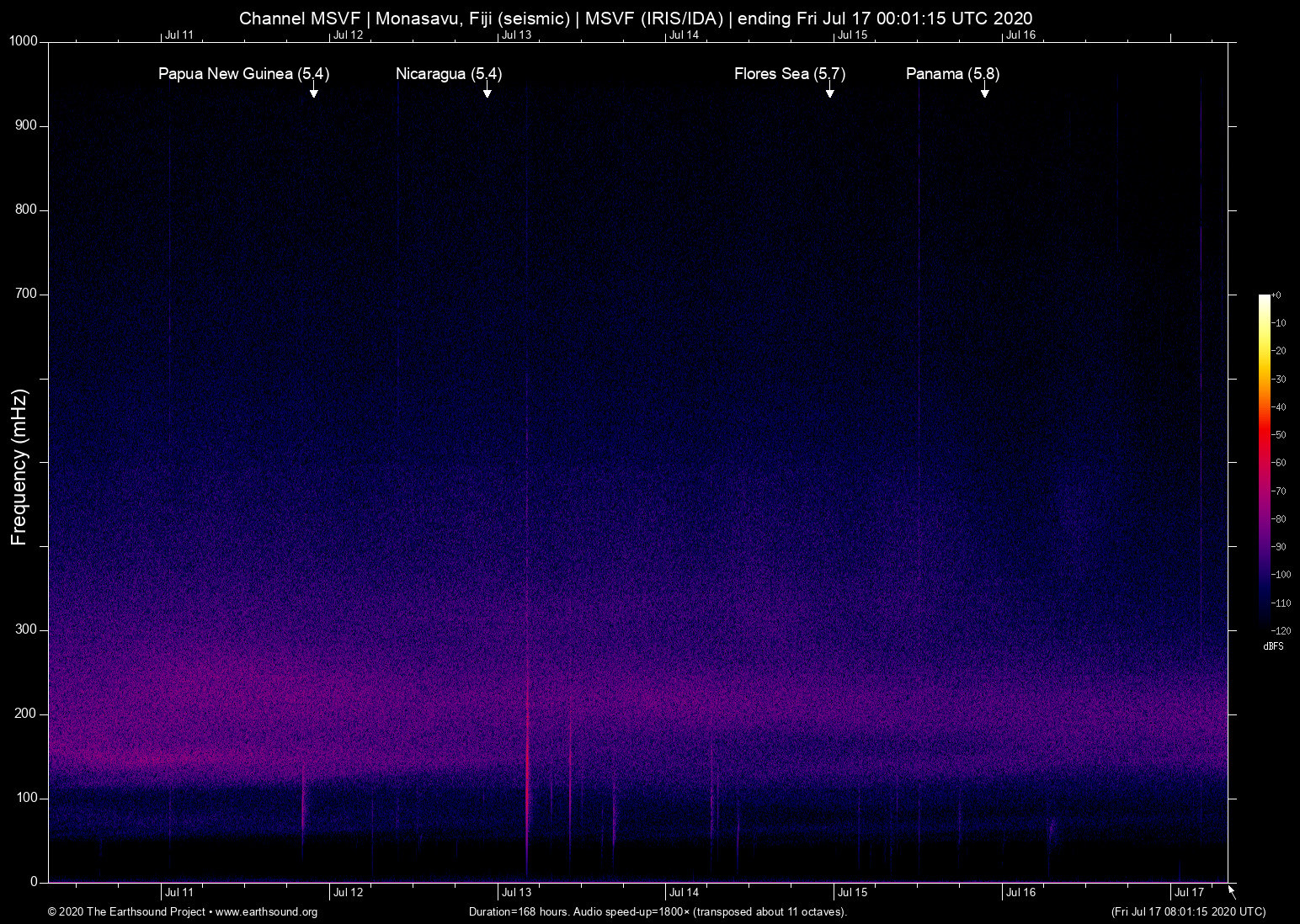
Task: Select the Nicaragua earthquake arrow marker
Action: pyautogui.click(x=487, y=91)
